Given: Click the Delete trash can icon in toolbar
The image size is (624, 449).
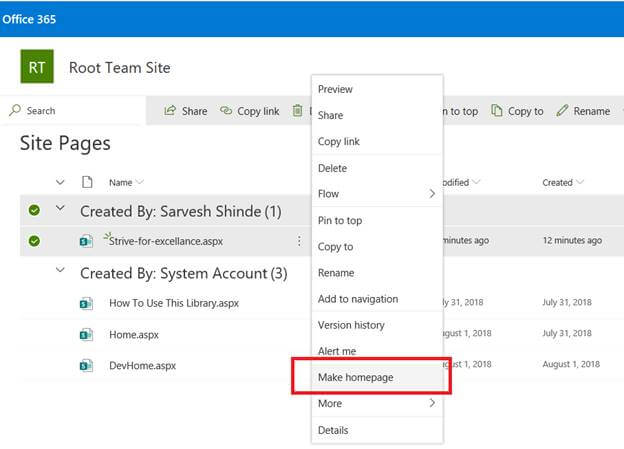Looking at the screenshot, I should point(297,110).
